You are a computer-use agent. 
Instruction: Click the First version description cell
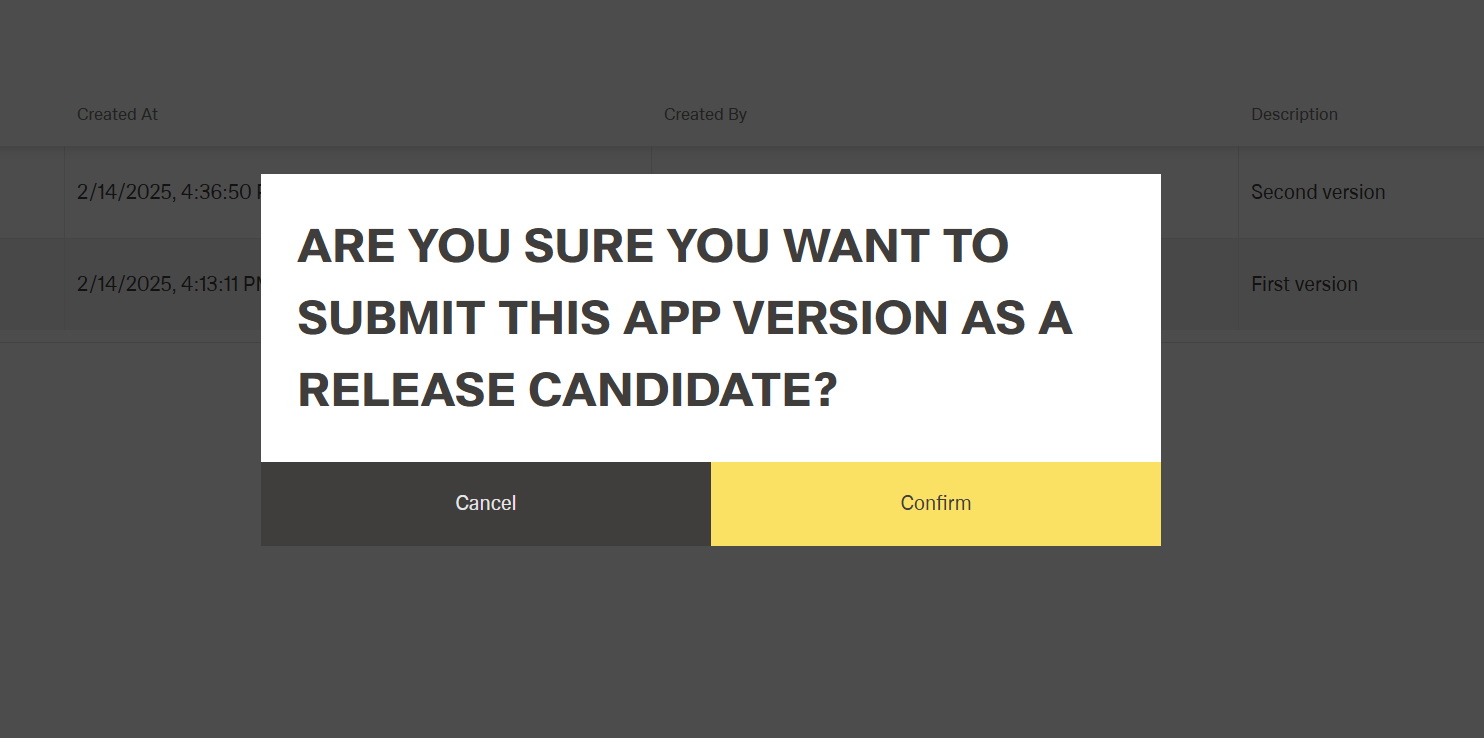coord(1304,283)
